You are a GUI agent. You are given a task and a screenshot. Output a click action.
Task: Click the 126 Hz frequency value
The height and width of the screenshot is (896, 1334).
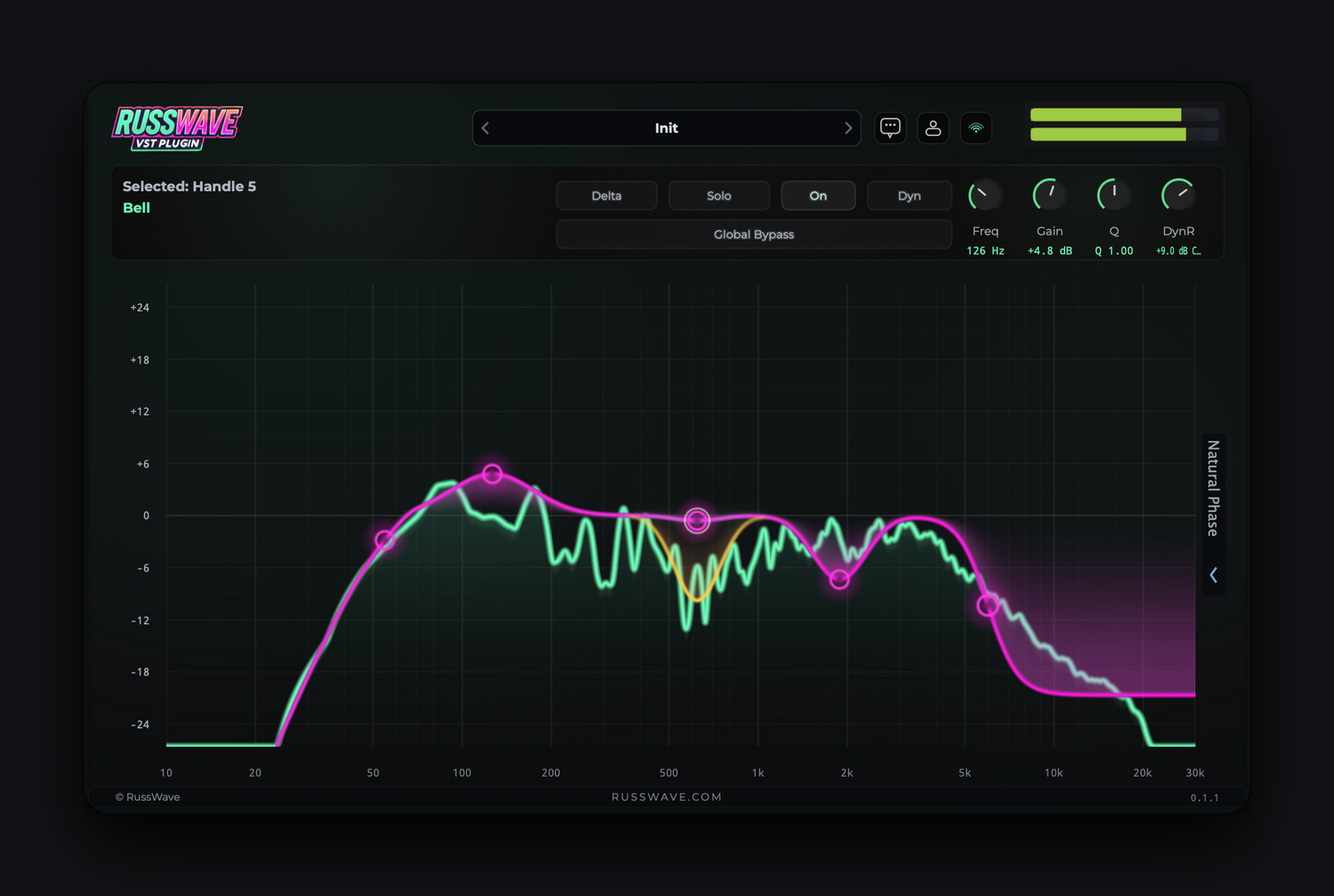(985, 251)
